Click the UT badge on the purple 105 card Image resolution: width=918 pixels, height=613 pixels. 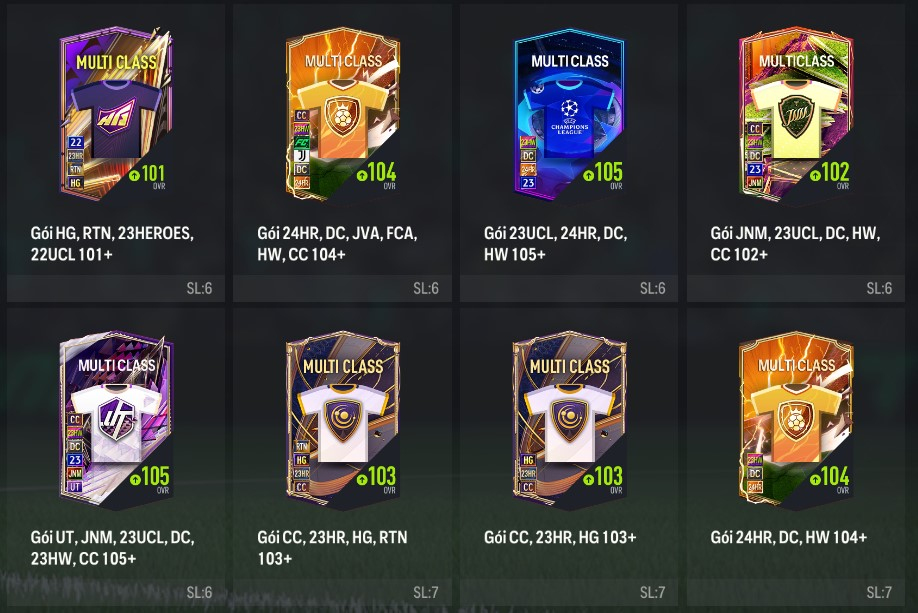(x=75, y=487)
